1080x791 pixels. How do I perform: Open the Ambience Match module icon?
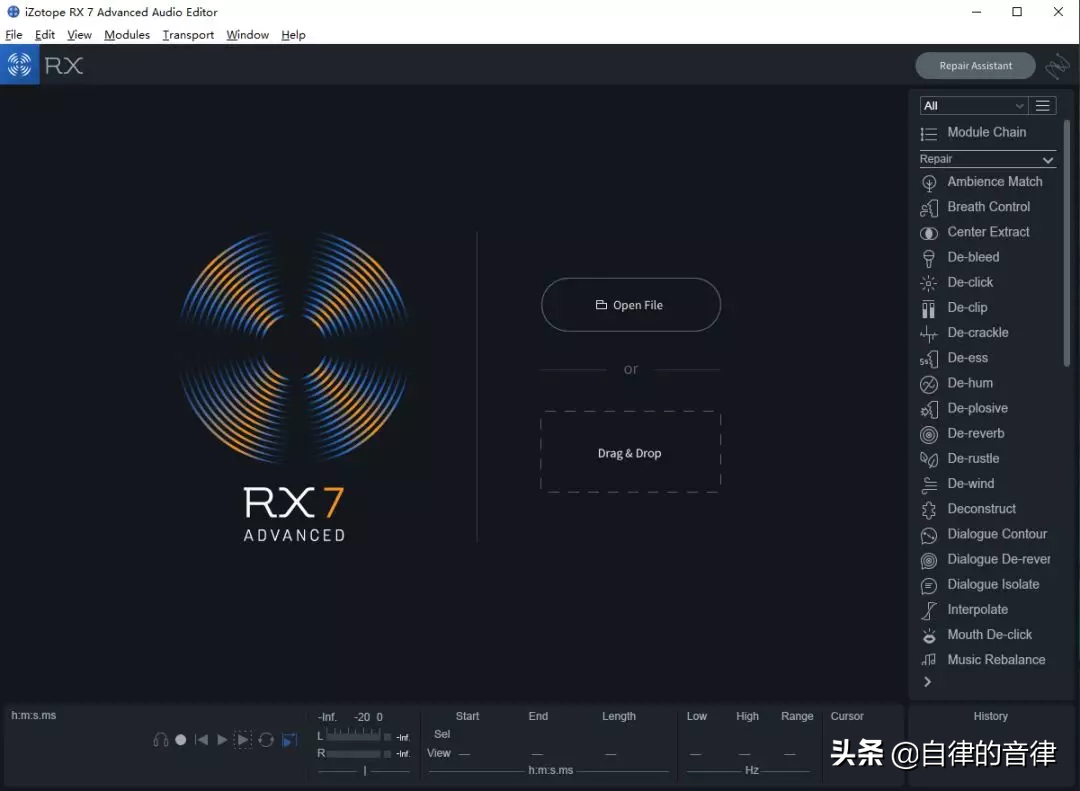click(928, 183)
